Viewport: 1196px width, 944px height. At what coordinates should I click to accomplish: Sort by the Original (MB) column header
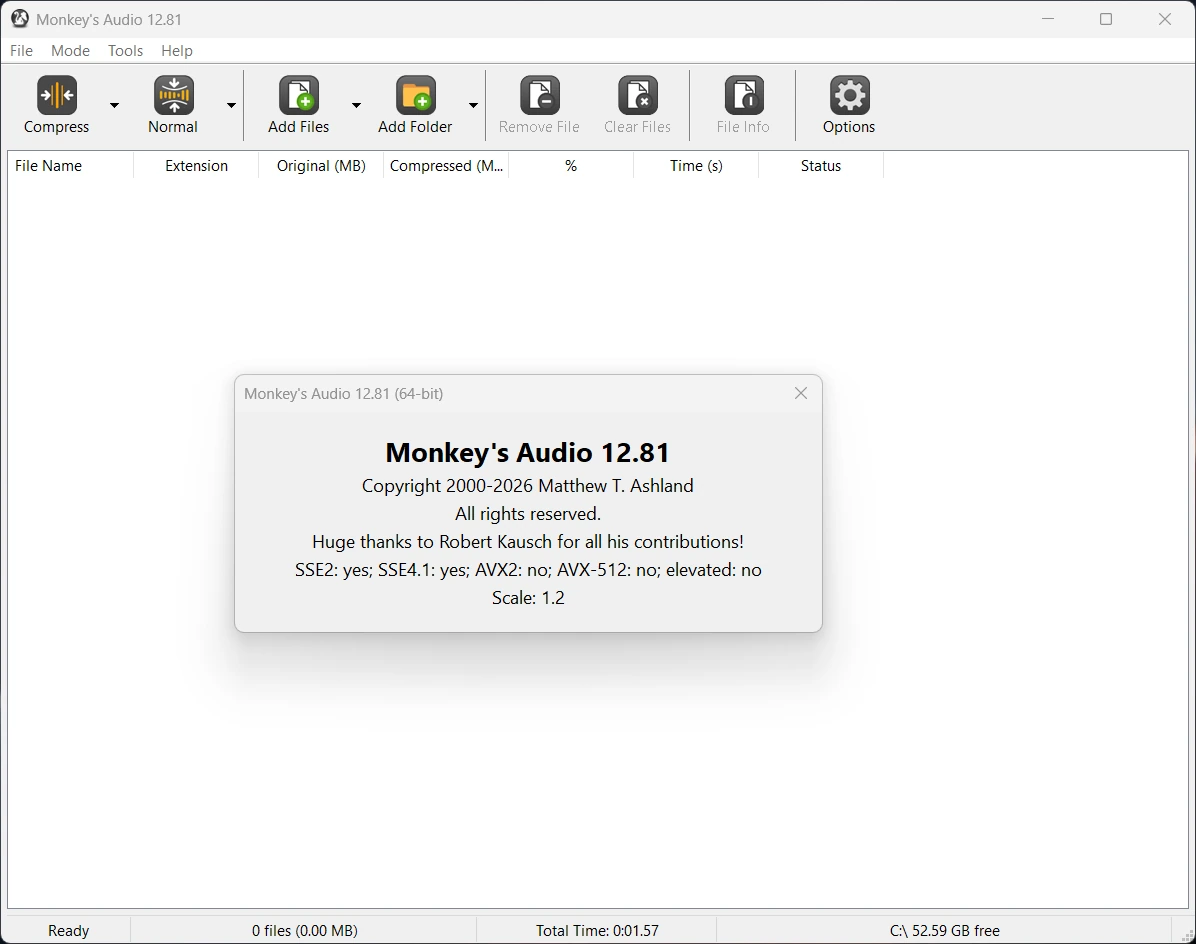pyautogui.click(x=321, y=165)
